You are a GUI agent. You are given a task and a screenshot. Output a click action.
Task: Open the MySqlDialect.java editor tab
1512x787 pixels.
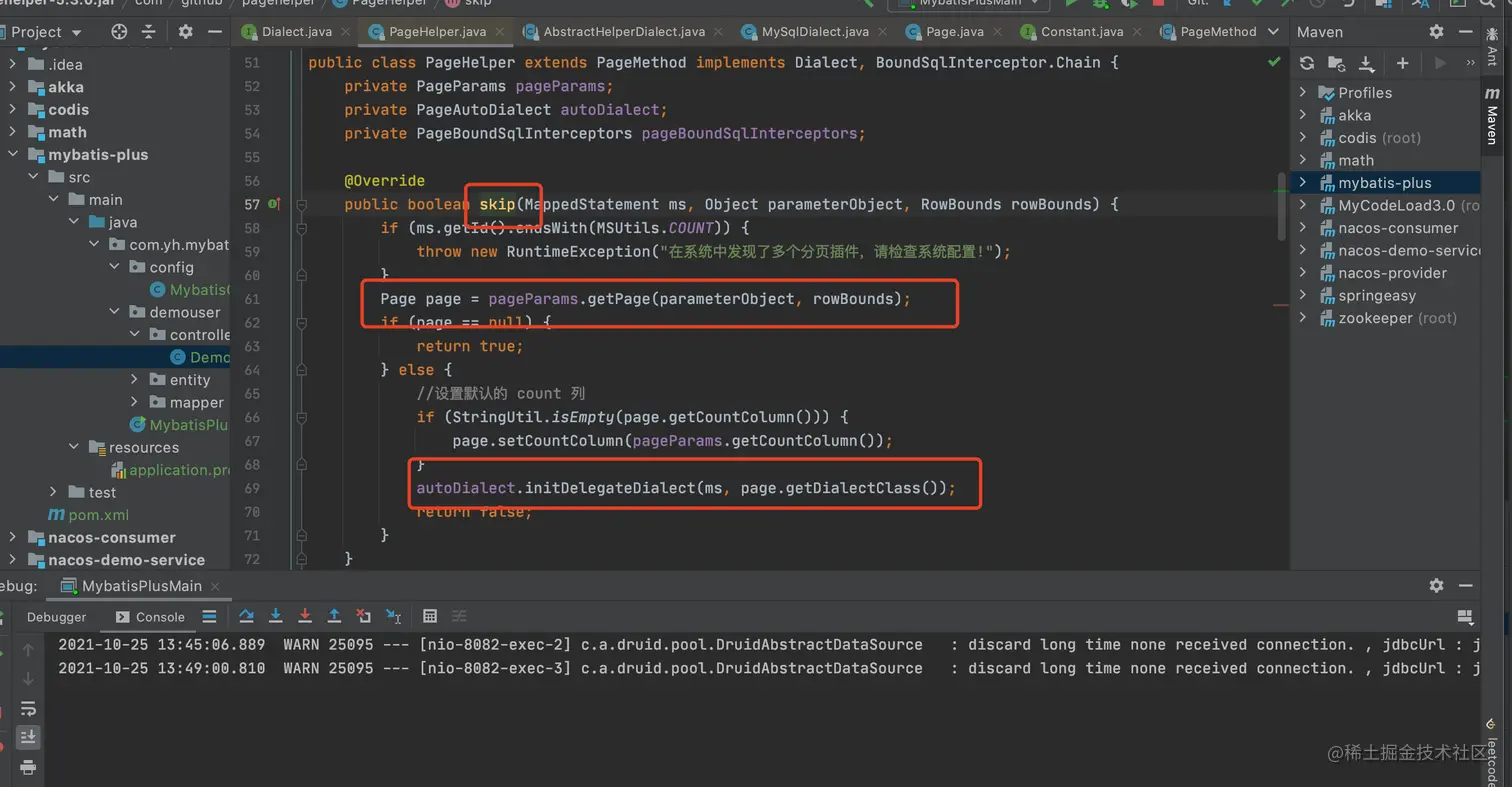[x=817, y=32]
